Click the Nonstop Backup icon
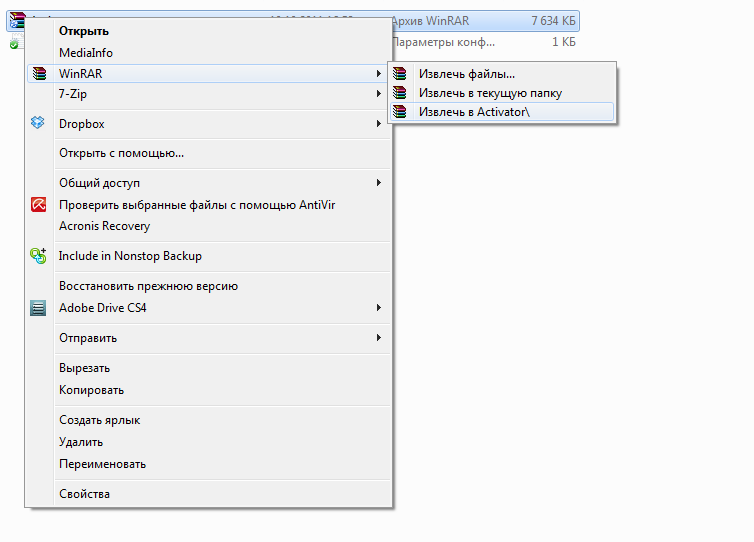This screenshot has height=542, width=754. point(38,256)
